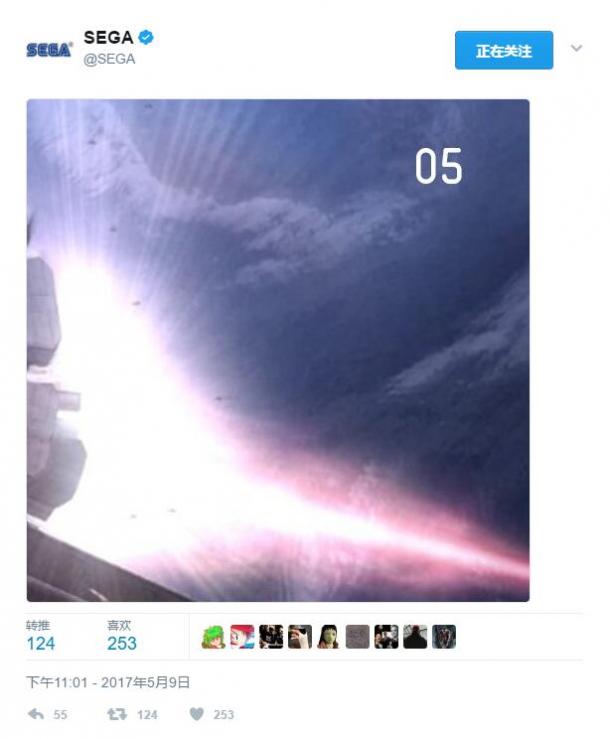Like the tweet with the heart icon

pyautogui.click(x=197, y=714)
